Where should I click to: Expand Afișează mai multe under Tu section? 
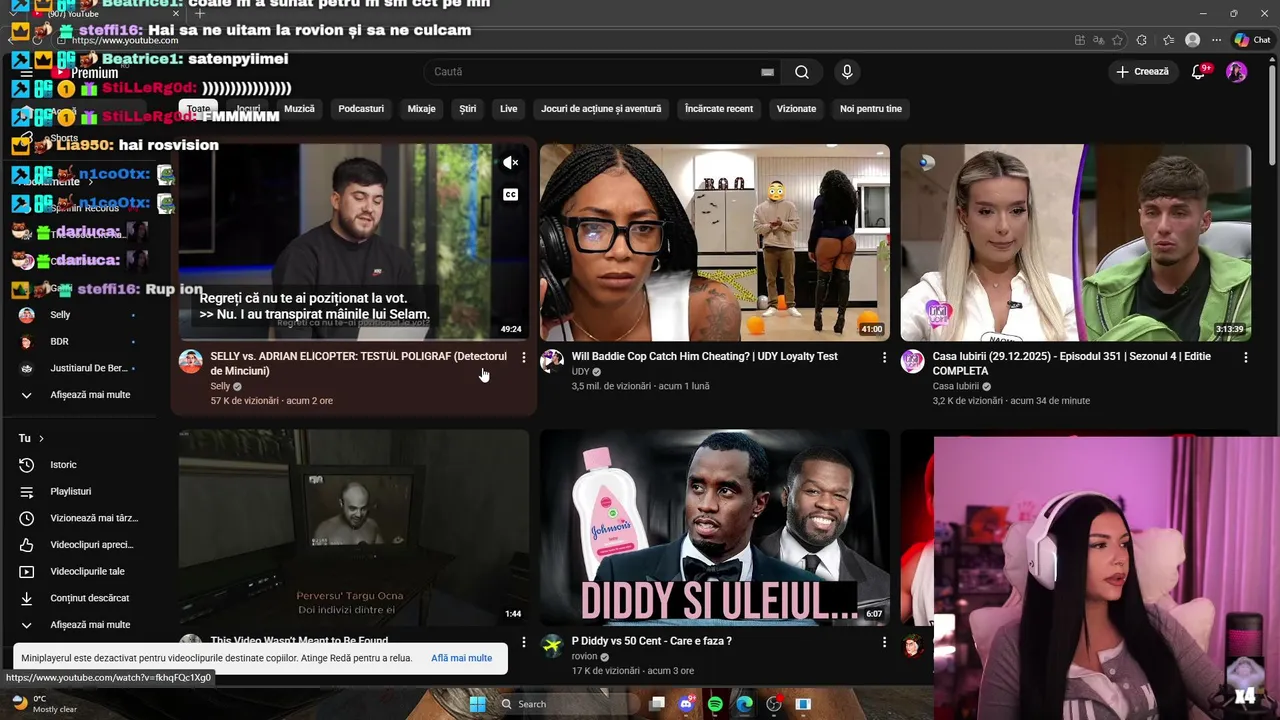click(76, 625)
